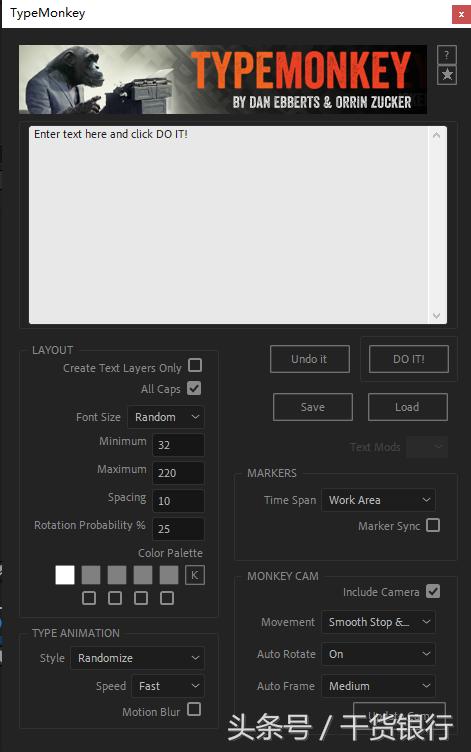Disable the Include Camera checkbox
The width and height of the screenshot is (471, 752).
pyautogui.click(x=433, y=591)
